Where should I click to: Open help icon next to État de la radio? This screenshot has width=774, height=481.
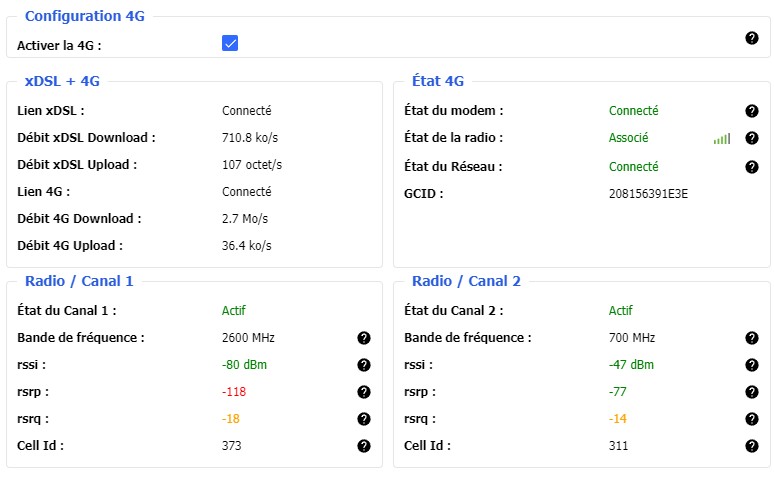752,138
